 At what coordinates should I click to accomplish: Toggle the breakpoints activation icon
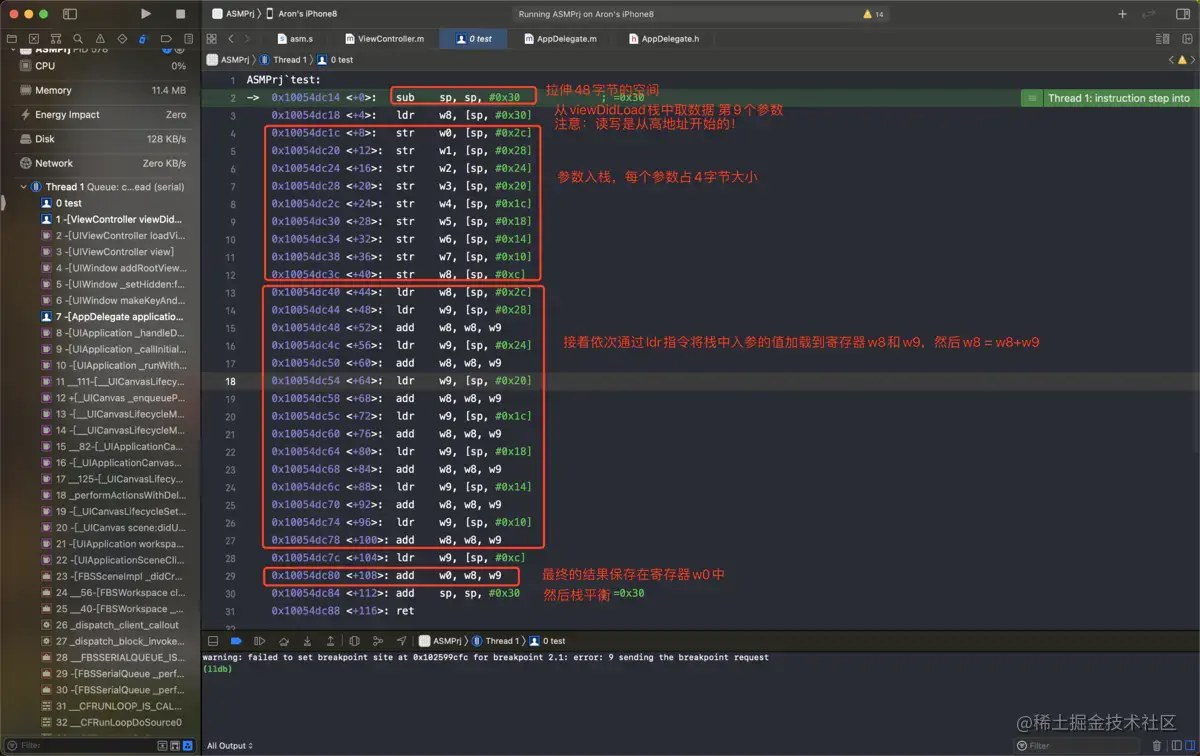click(236, 641)
